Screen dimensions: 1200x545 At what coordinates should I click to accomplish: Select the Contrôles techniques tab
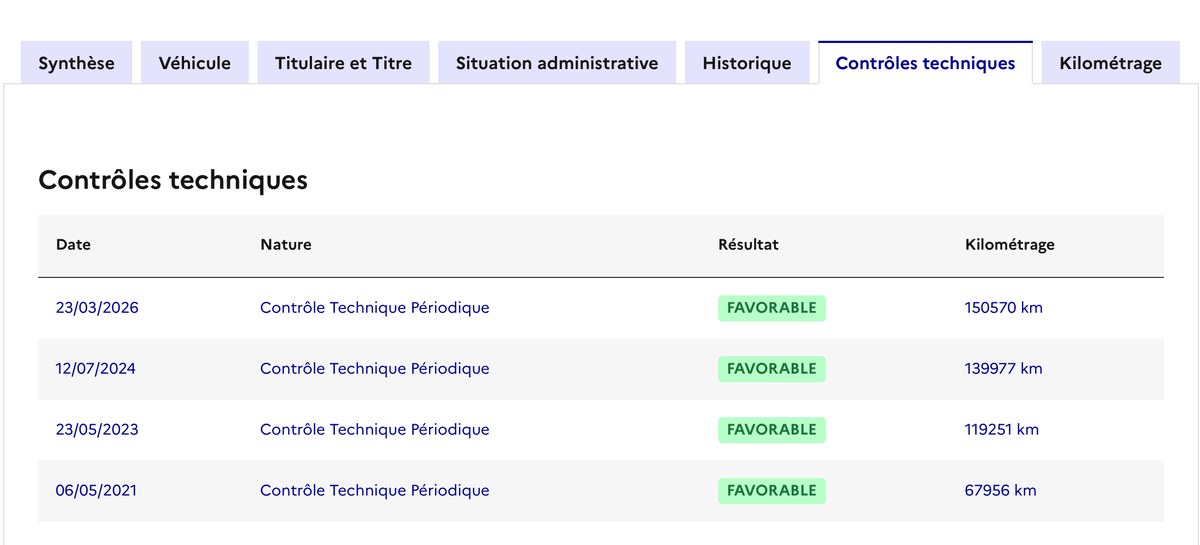pos(925,63)
